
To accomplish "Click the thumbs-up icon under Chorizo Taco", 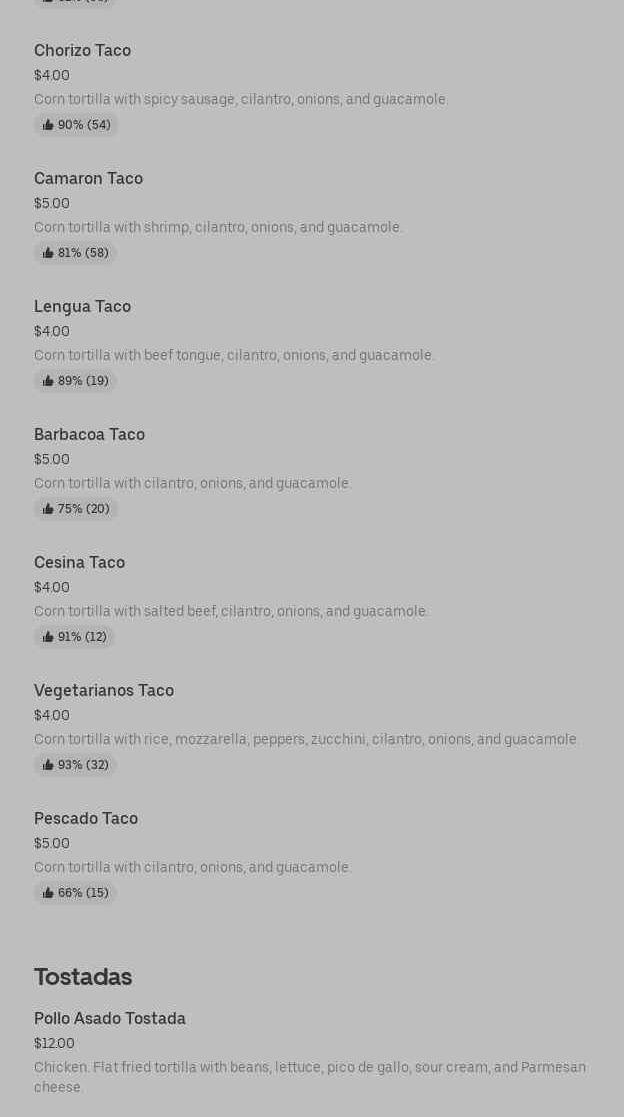I will pos(48,125).
